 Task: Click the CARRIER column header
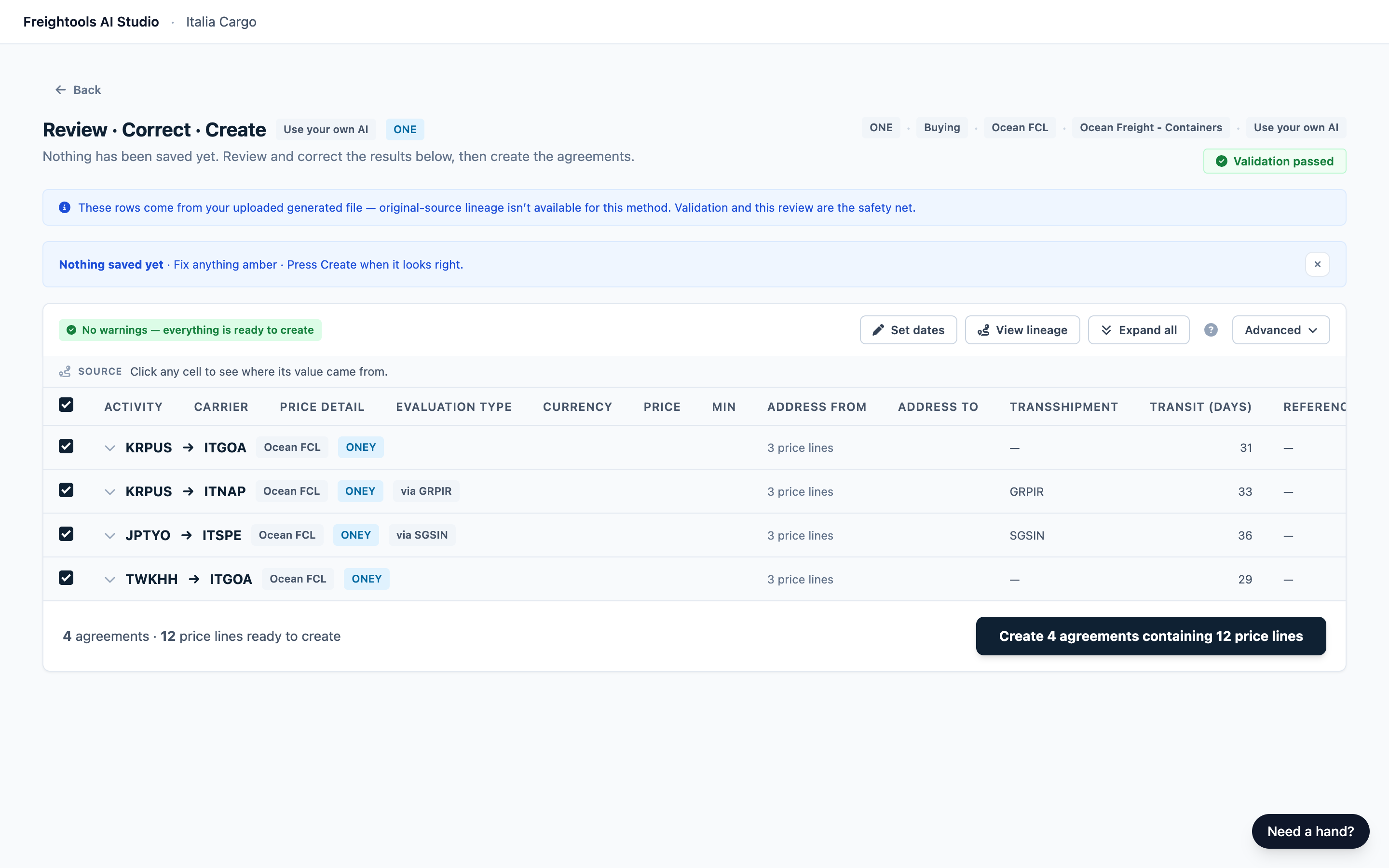click(x=221, y=407)
